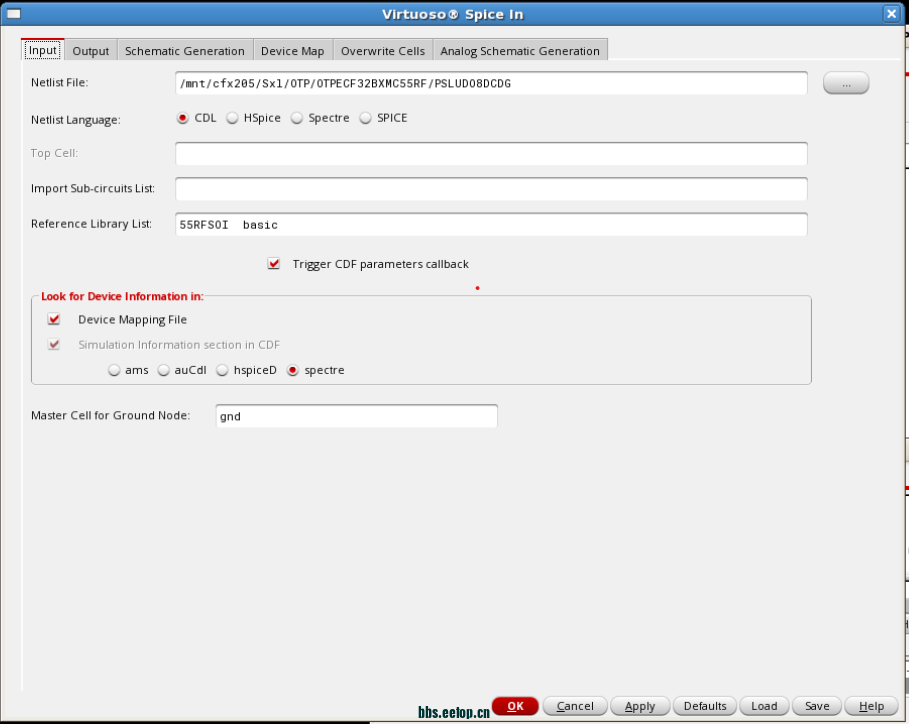The image size is (909, 724).
Task: Click the Reference Library List field
Action: click(491, 224)
